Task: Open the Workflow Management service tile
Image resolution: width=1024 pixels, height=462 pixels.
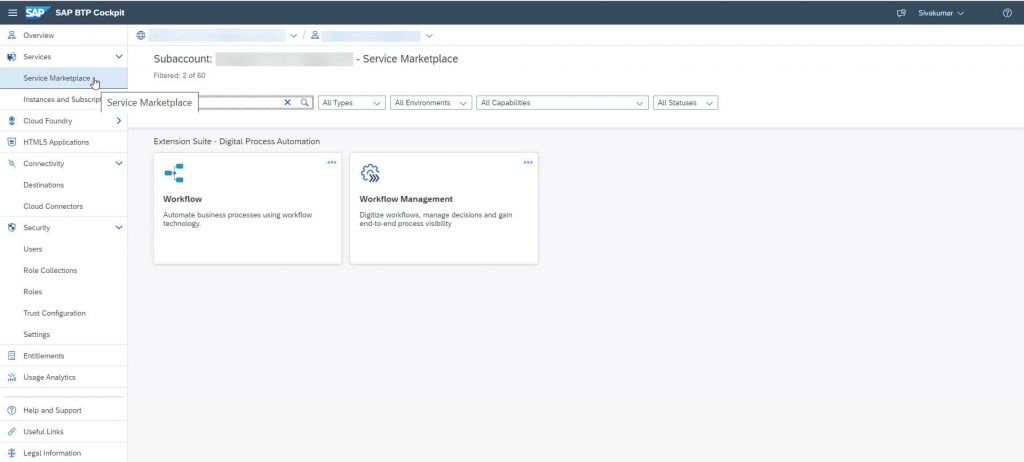Action: click(x=444, y=208)
